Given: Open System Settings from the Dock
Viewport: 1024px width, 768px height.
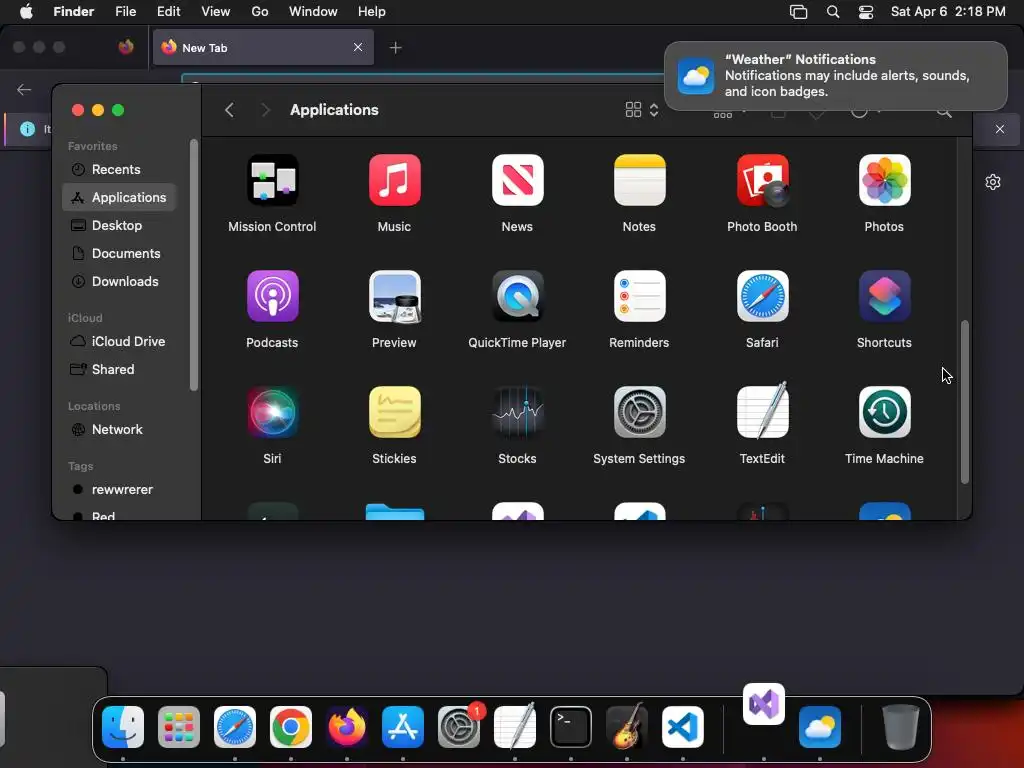Looking at the screenshot, I should (x=459, y=727).
